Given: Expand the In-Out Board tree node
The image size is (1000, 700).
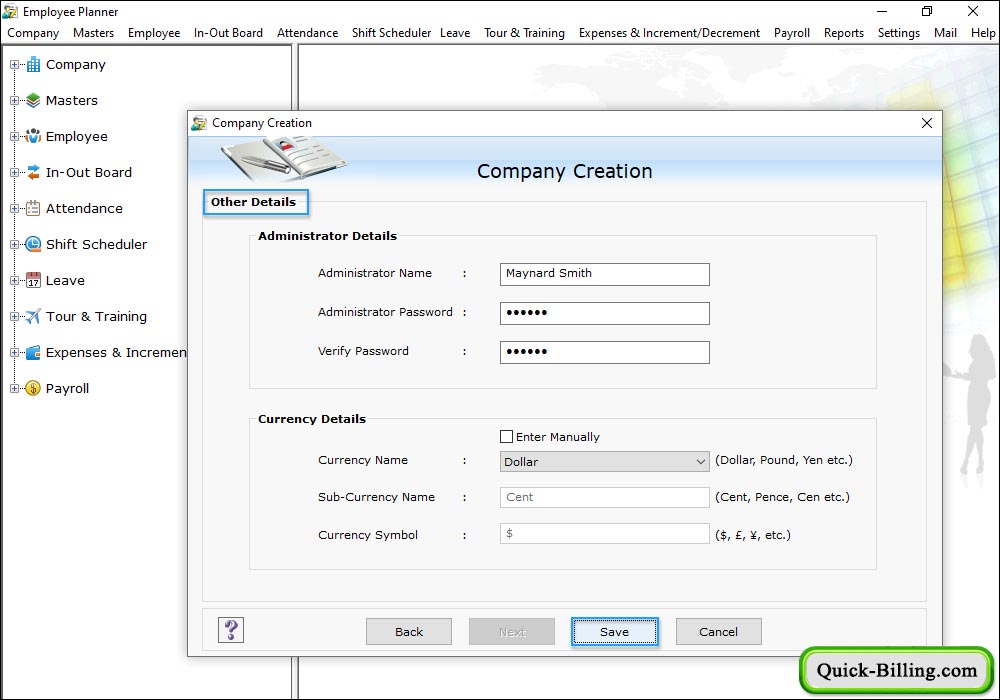Looking at the screenshot, I should [14, 172].
